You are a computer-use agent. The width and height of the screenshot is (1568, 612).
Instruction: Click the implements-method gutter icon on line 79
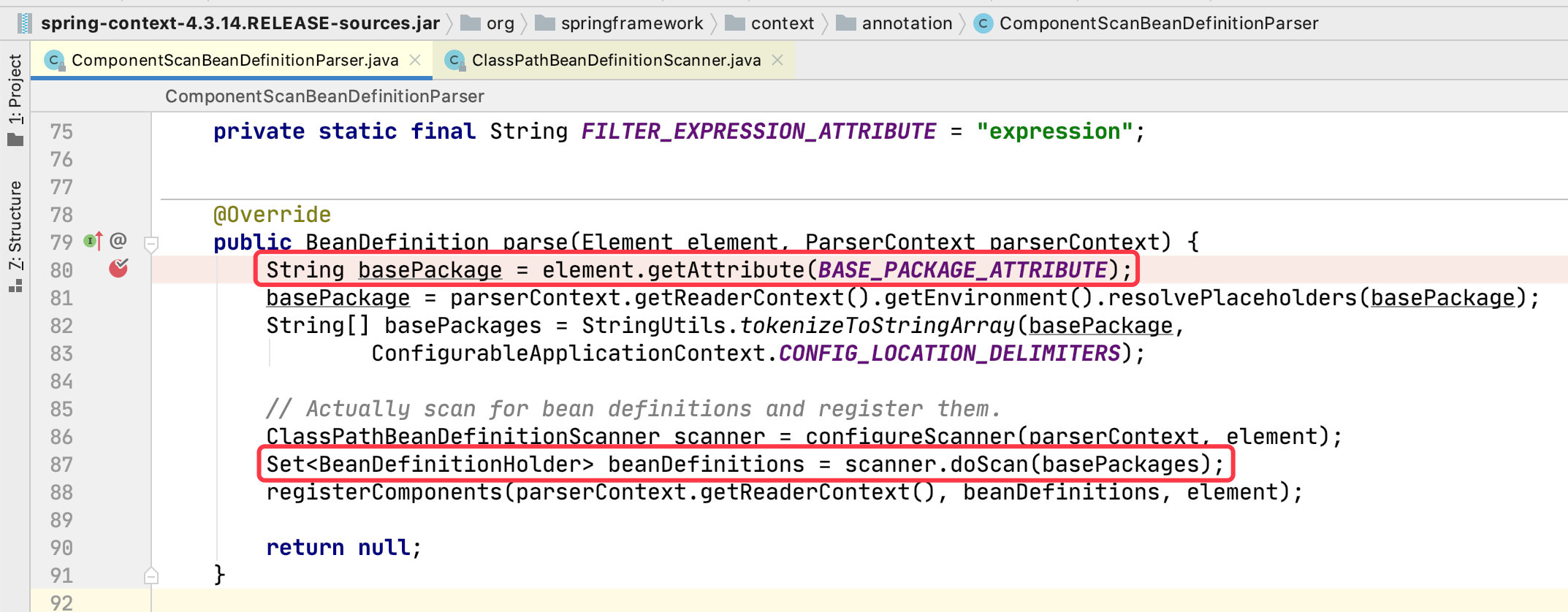(x=94, y=240)
